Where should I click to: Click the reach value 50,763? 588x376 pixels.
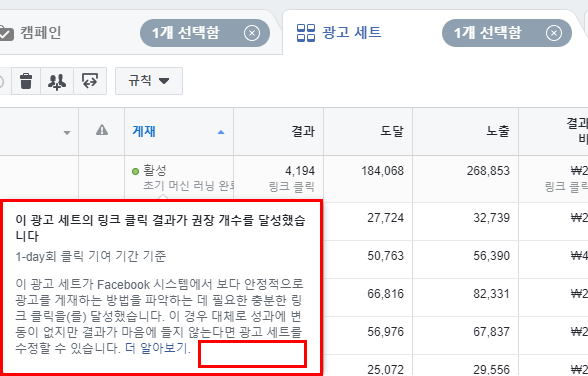tap(386, 256)
